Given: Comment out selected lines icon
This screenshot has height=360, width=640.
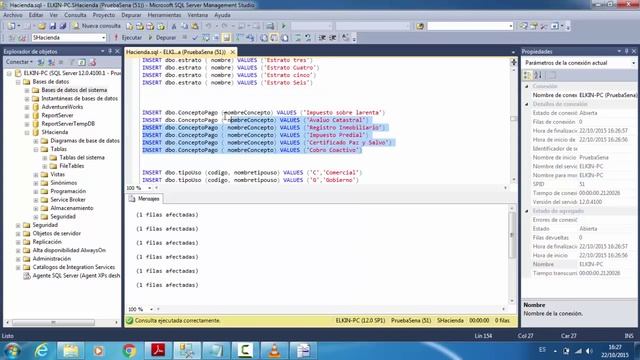Looking at the screenshot, I should point(298,38).
